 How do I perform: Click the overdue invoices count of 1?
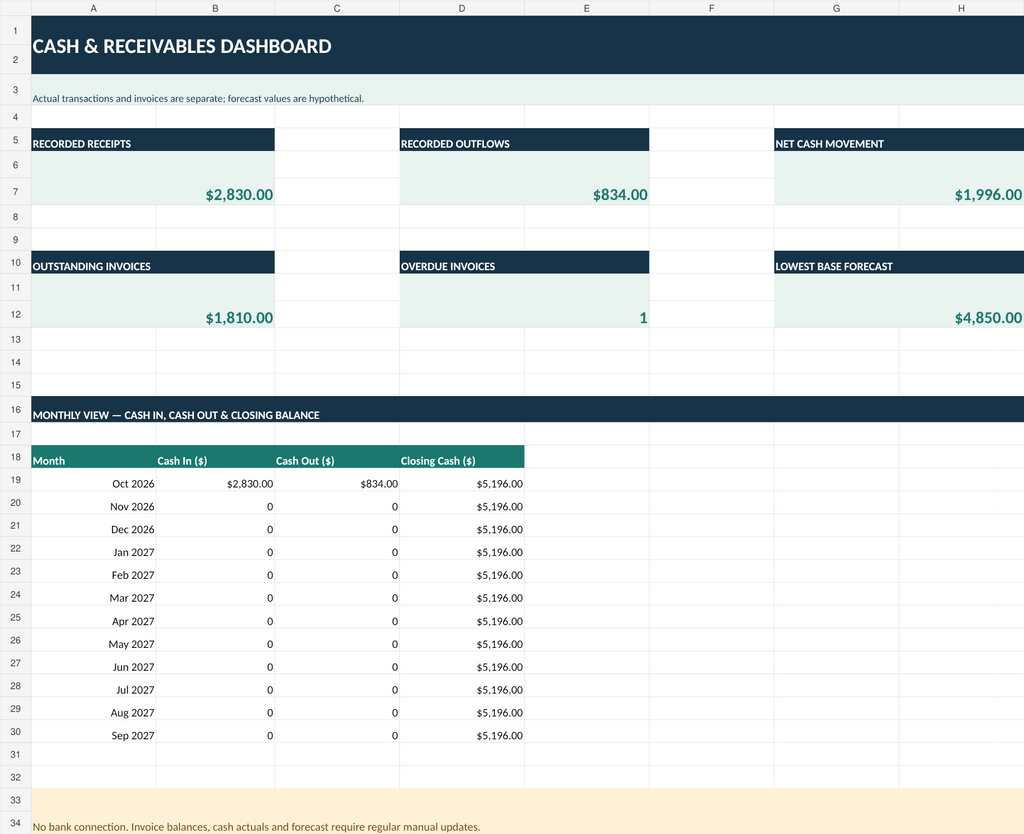(524, 301)
